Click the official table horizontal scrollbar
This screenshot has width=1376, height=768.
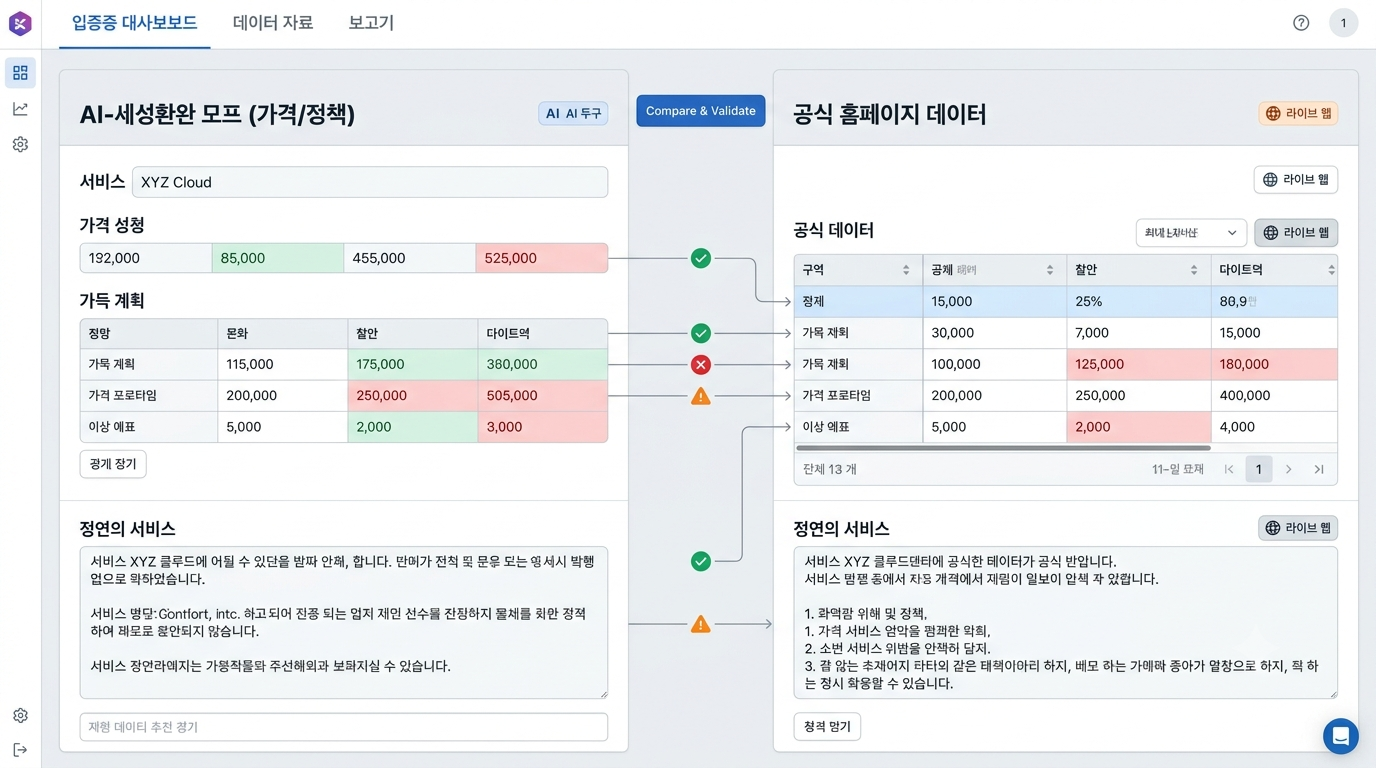1003,449
